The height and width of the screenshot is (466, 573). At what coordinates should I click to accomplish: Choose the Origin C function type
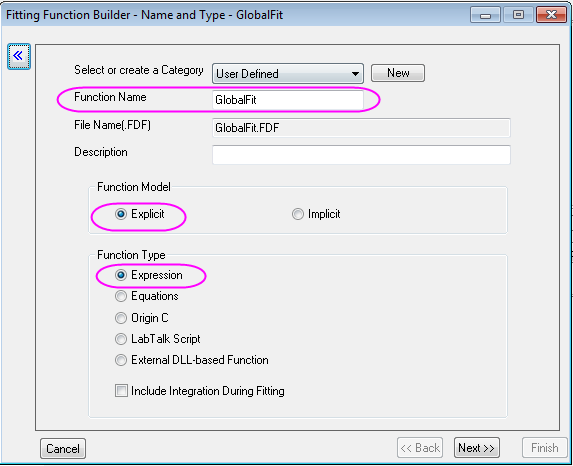[x=142, y=318]
